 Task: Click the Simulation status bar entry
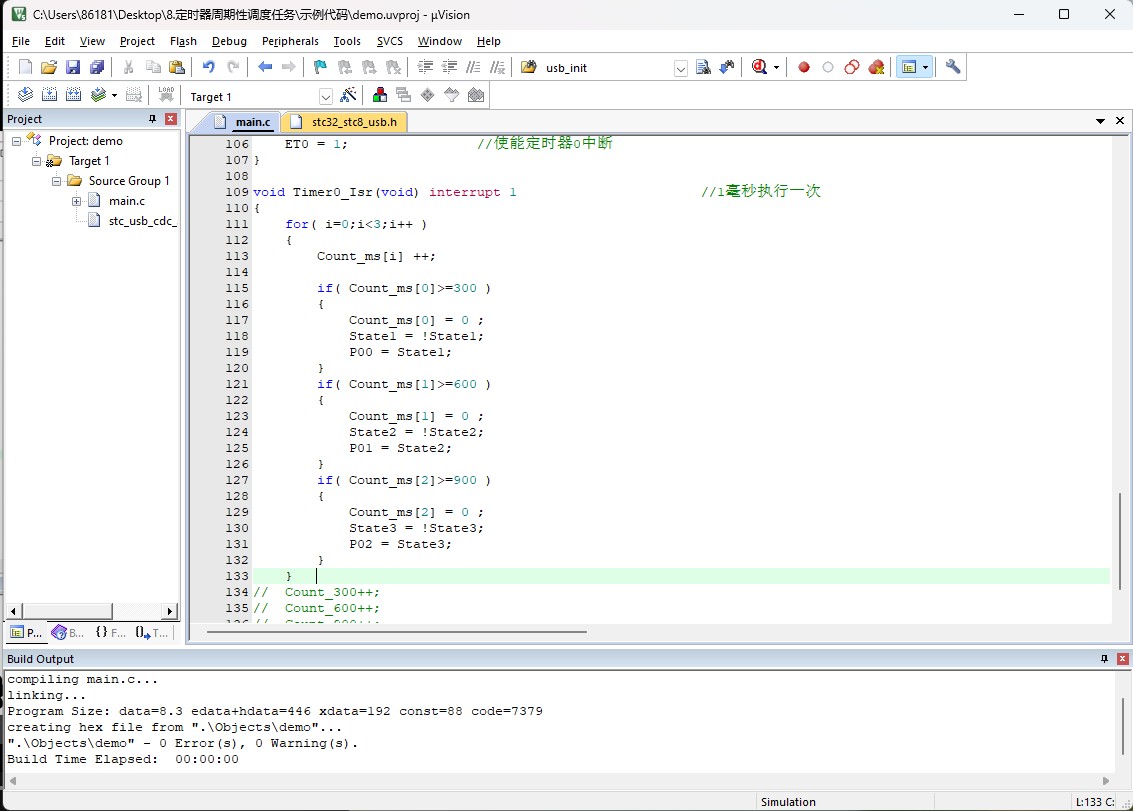(788, 802)
